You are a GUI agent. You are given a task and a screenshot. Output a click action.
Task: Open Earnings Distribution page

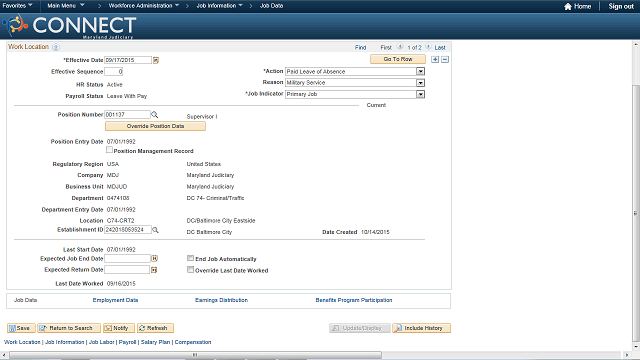pyautogui.click(x=221, y=300)
